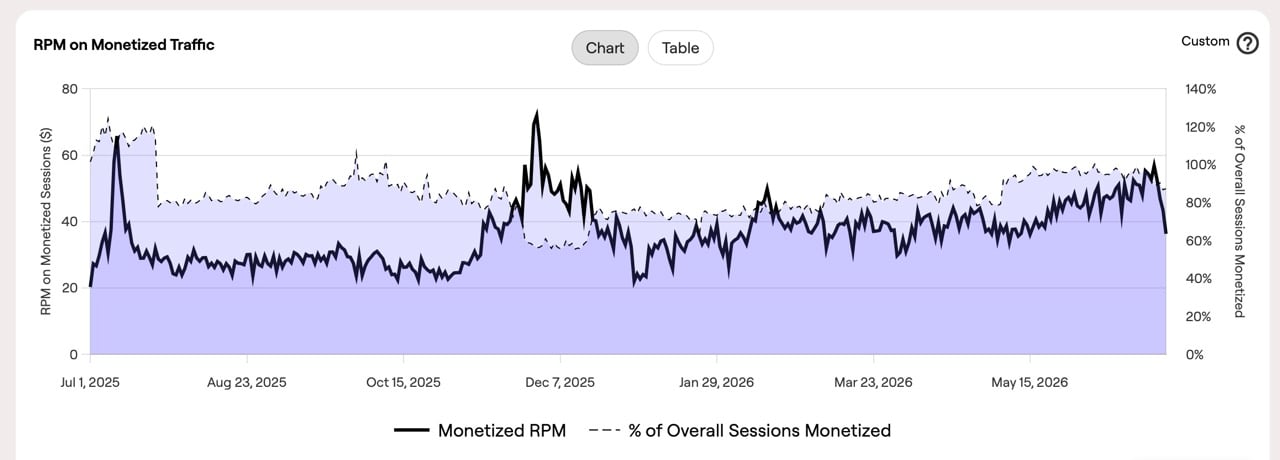Select the Chart view tab
Image resolution: width=1280 pixels, height=460 pixels.
coord(605,48)
